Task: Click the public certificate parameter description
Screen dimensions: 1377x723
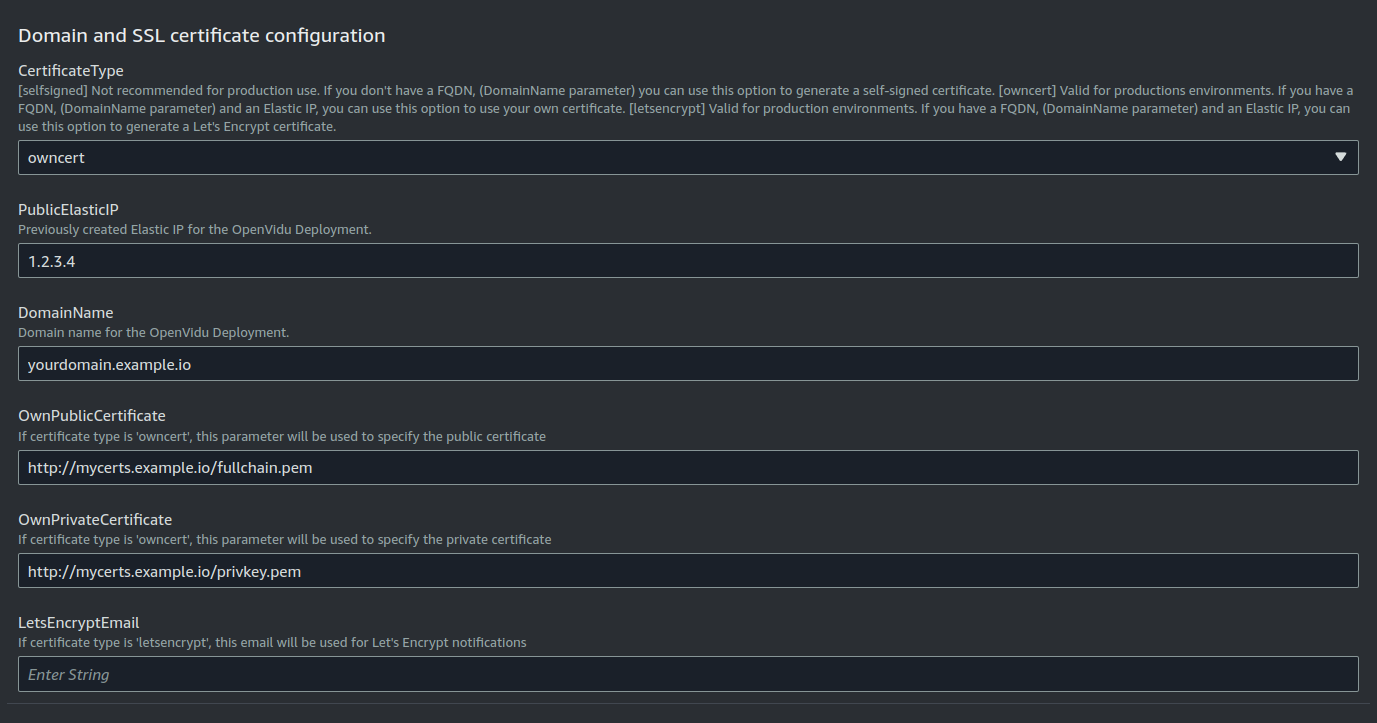Action: click(x=282, y=436)
